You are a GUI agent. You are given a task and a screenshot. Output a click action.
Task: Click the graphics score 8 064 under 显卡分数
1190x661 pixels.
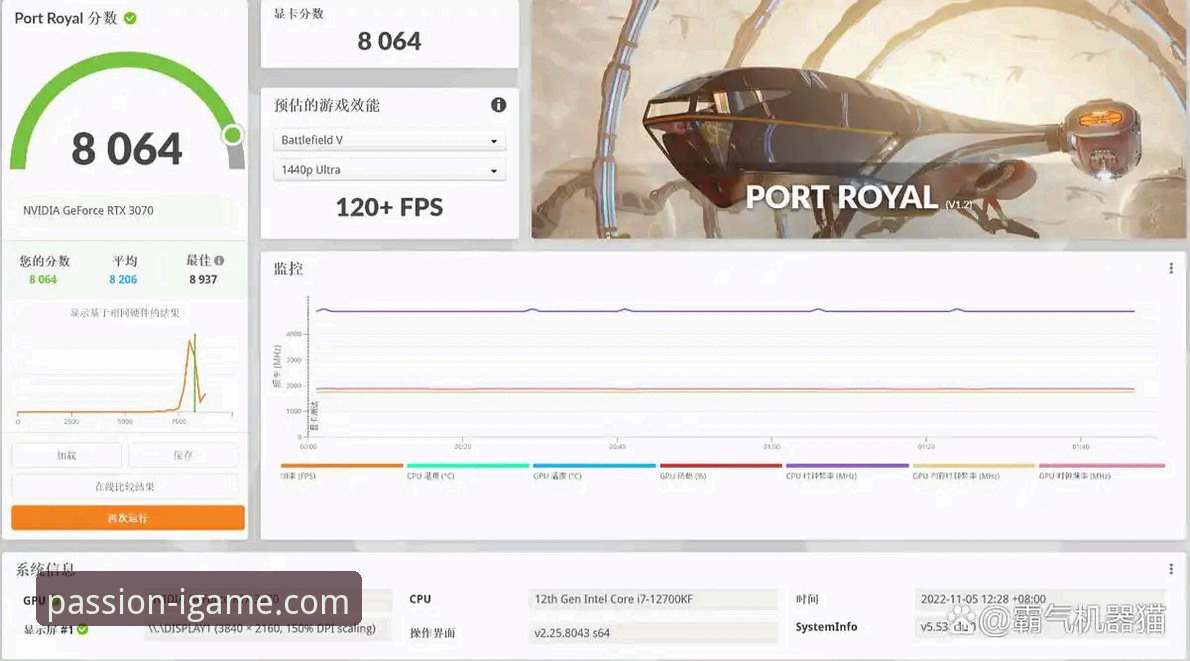click(389, 41)
